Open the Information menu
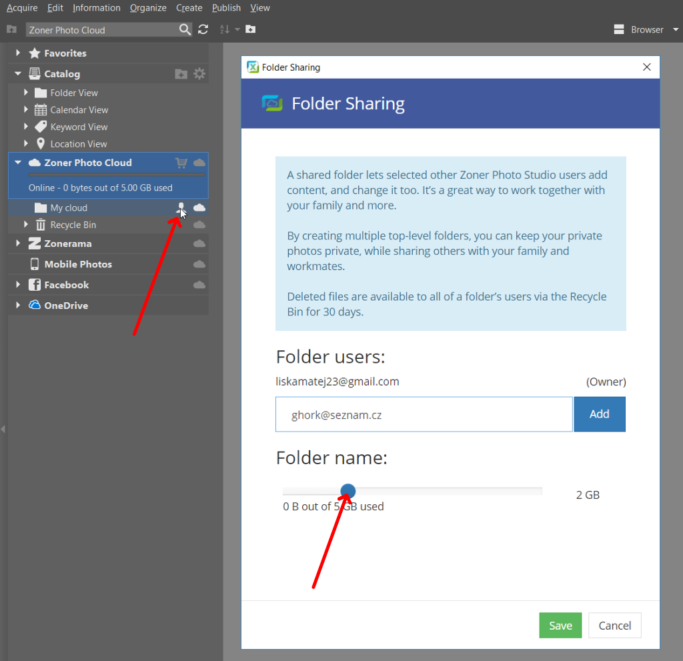This screenshot has width=683, height=661. point(96,8)
